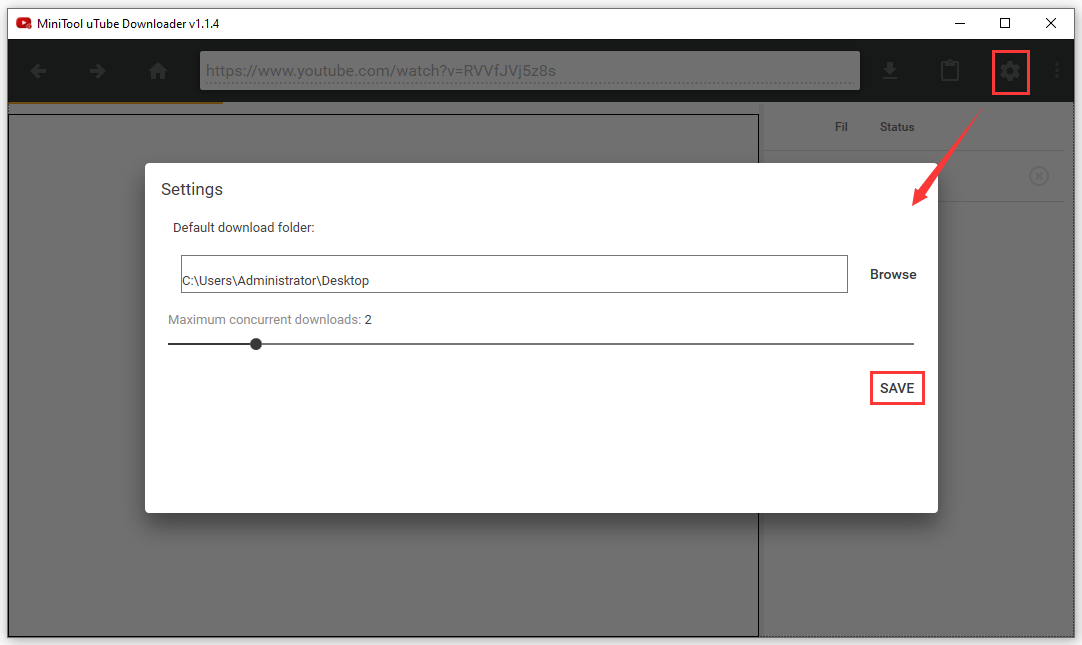Save the settings with SAVE button
This screenshot has width=1082, height=645.
[897, 388]
